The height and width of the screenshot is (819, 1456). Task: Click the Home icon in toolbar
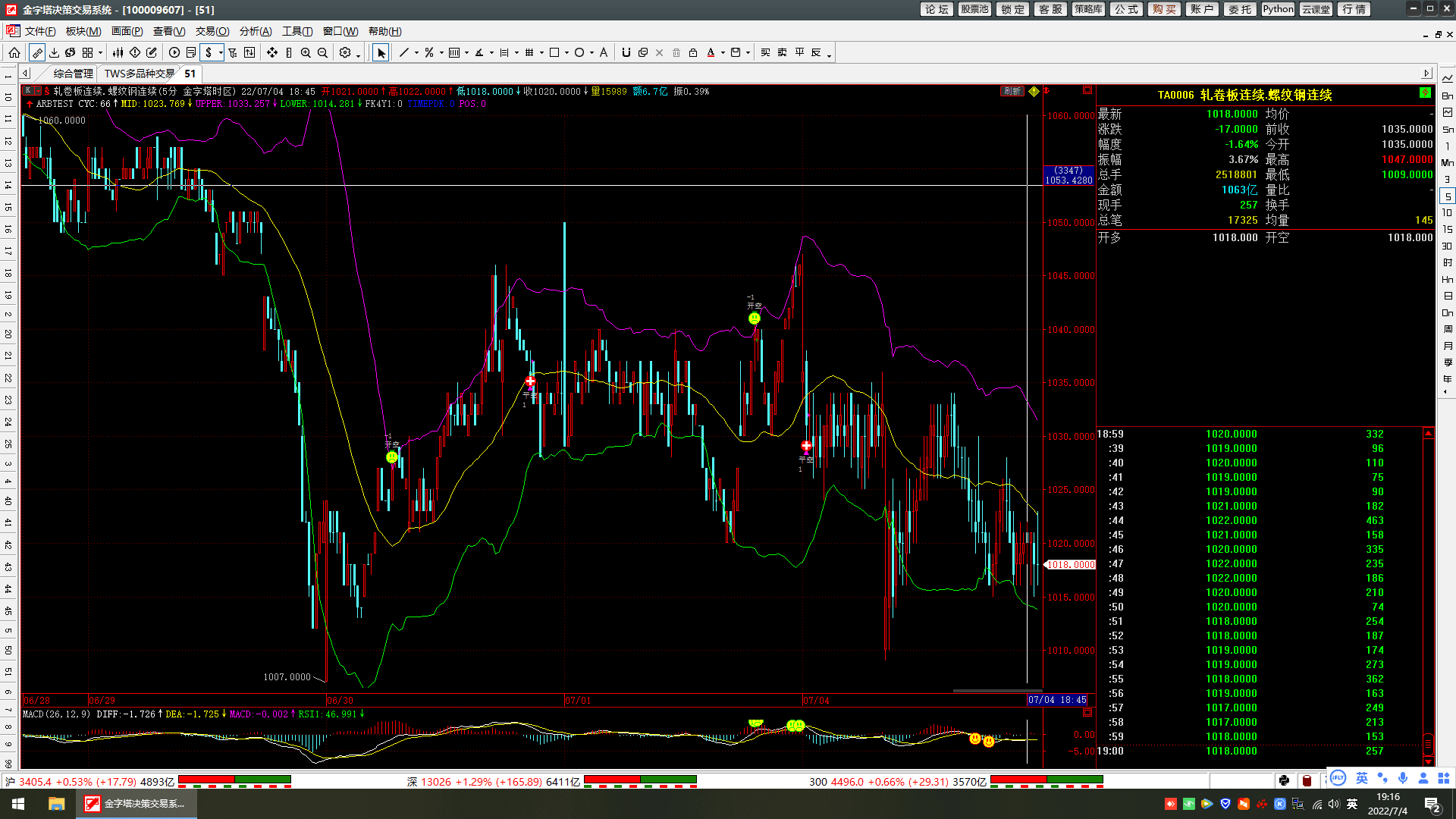tap(14, 52)
